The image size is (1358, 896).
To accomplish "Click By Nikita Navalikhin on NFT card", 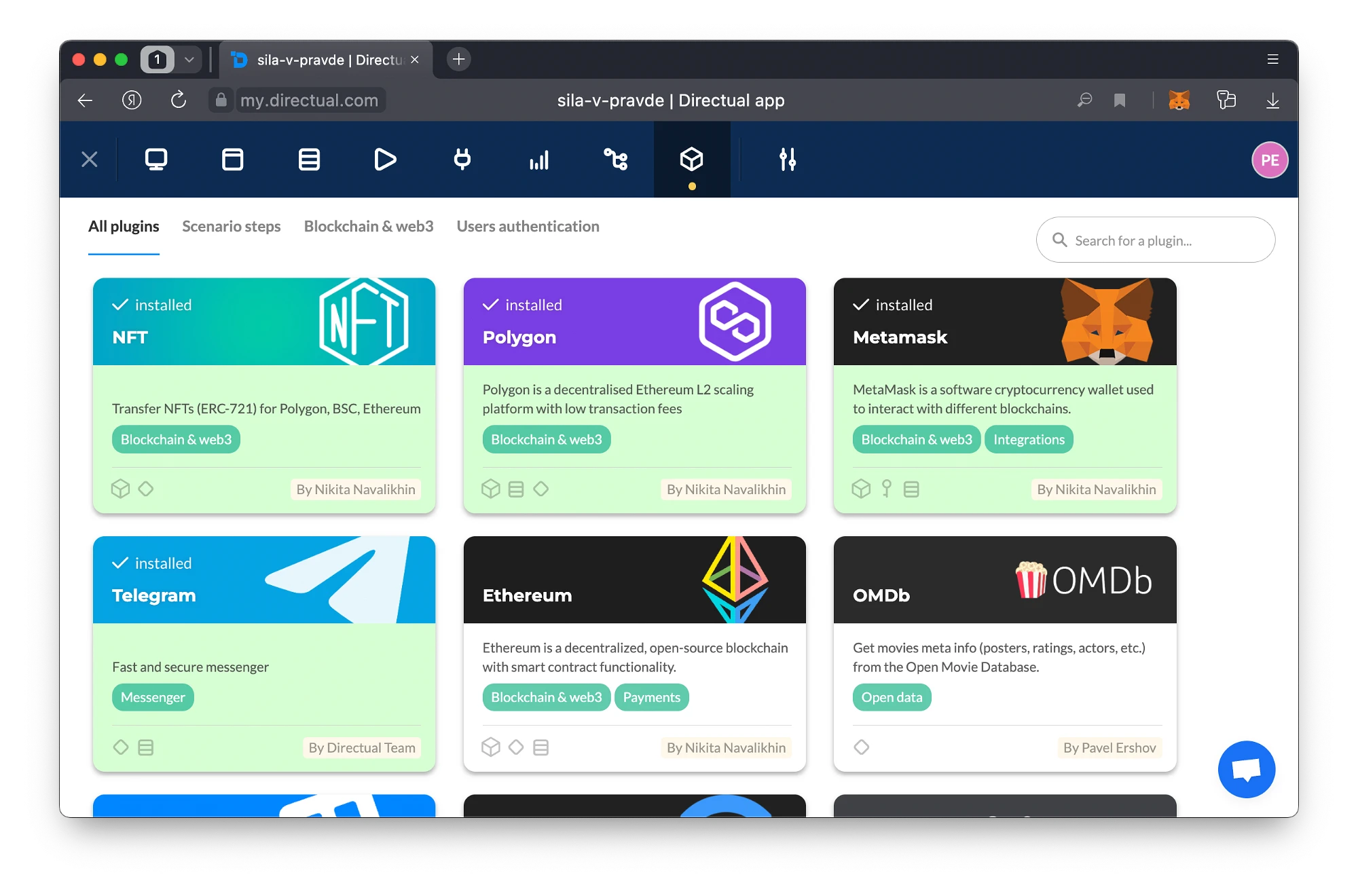I will pyautogui.click(x=356, y=489).
